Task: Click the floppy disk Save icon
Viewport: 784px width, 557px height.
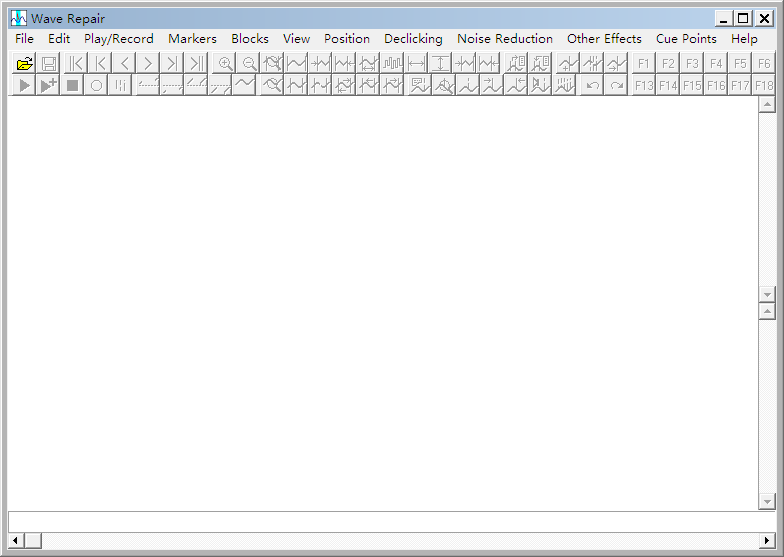Action: click(48, 64)
